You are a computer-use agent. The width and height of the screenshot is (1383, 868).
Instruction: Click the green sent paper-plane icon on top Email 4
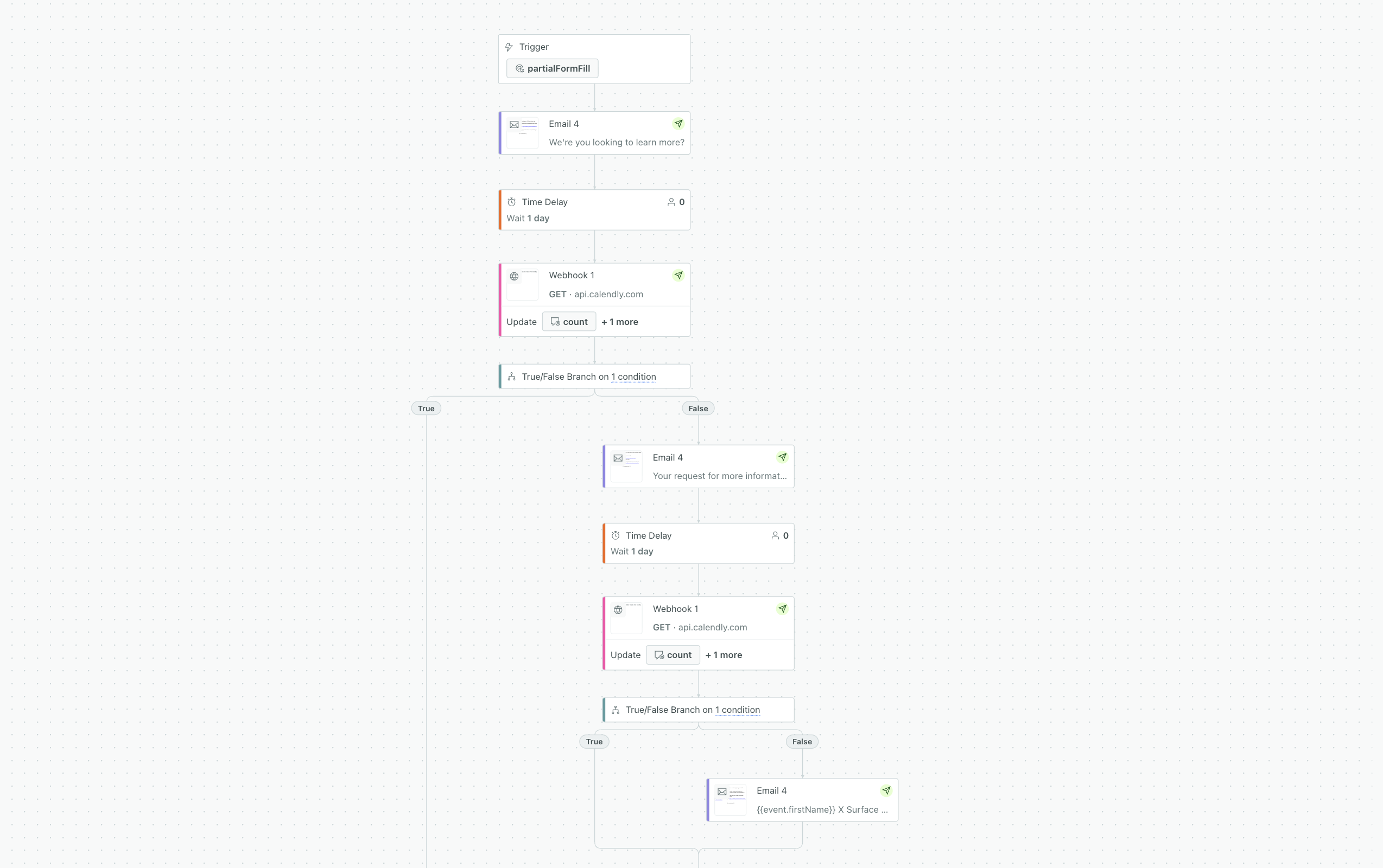tap(679, 124)
